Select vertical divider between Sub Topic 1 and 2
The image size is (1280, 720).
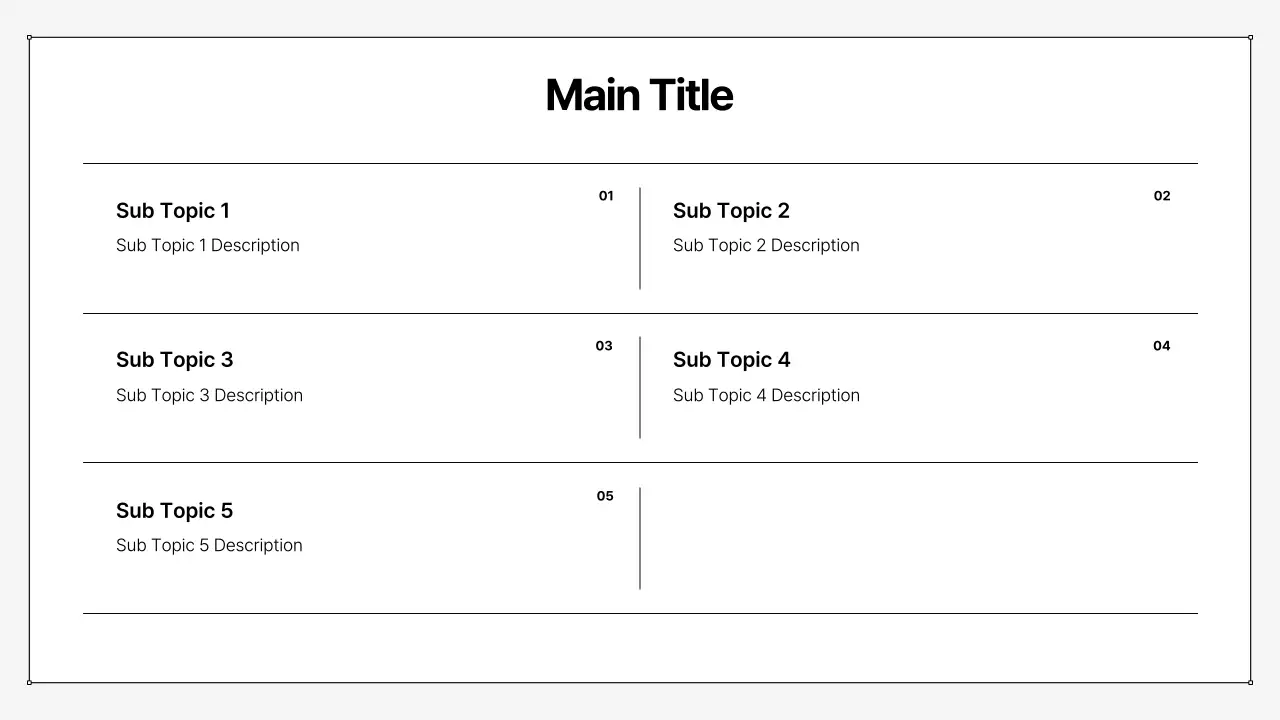pos(640,238)
